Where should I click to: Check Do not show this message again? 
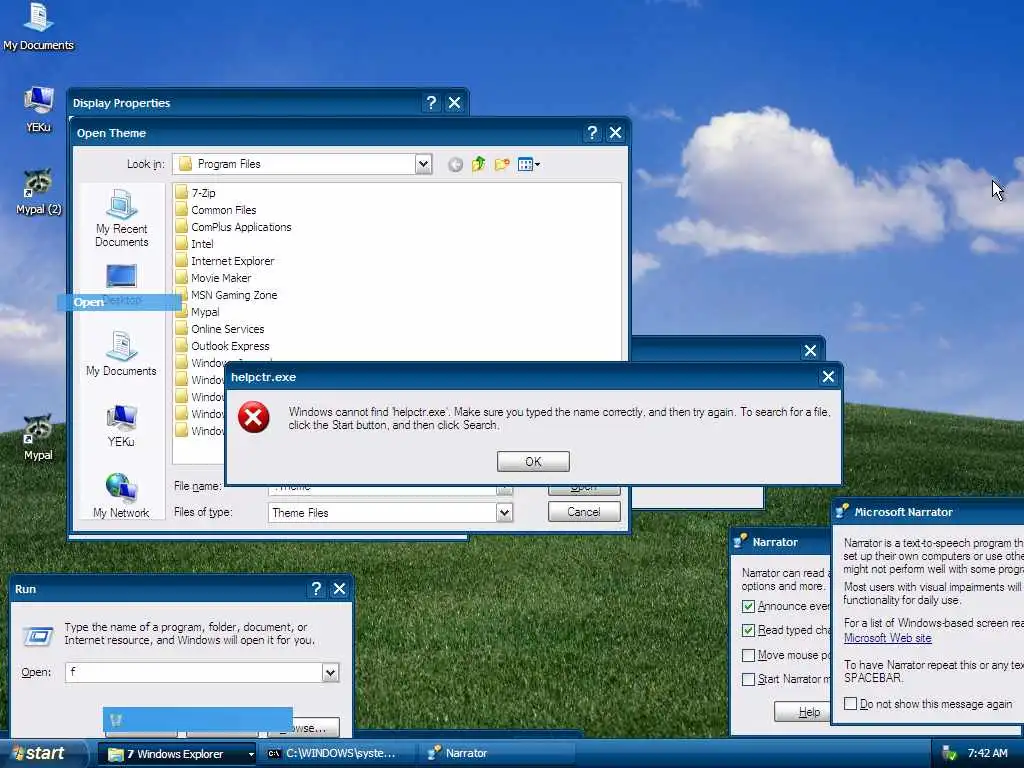click(850, 703)
